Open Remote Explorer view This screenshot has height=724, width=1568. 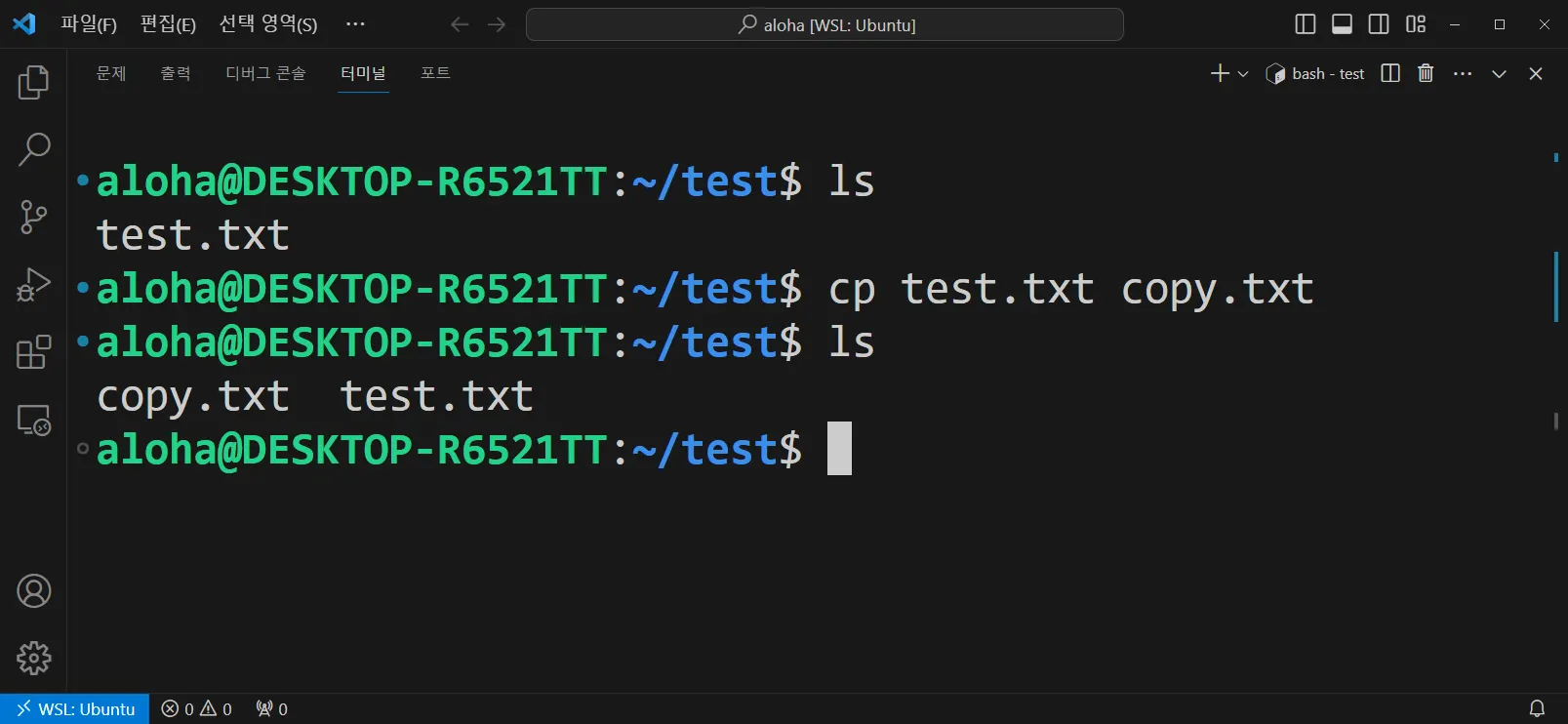coord(33,421)
